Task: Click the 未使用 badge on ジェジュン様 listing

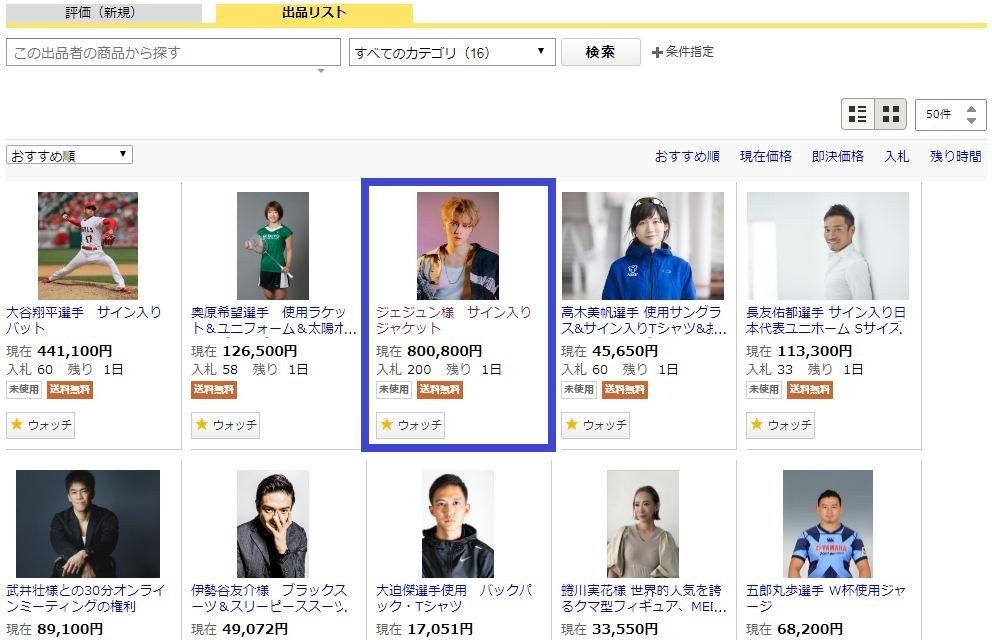Action: click(394, 390)
